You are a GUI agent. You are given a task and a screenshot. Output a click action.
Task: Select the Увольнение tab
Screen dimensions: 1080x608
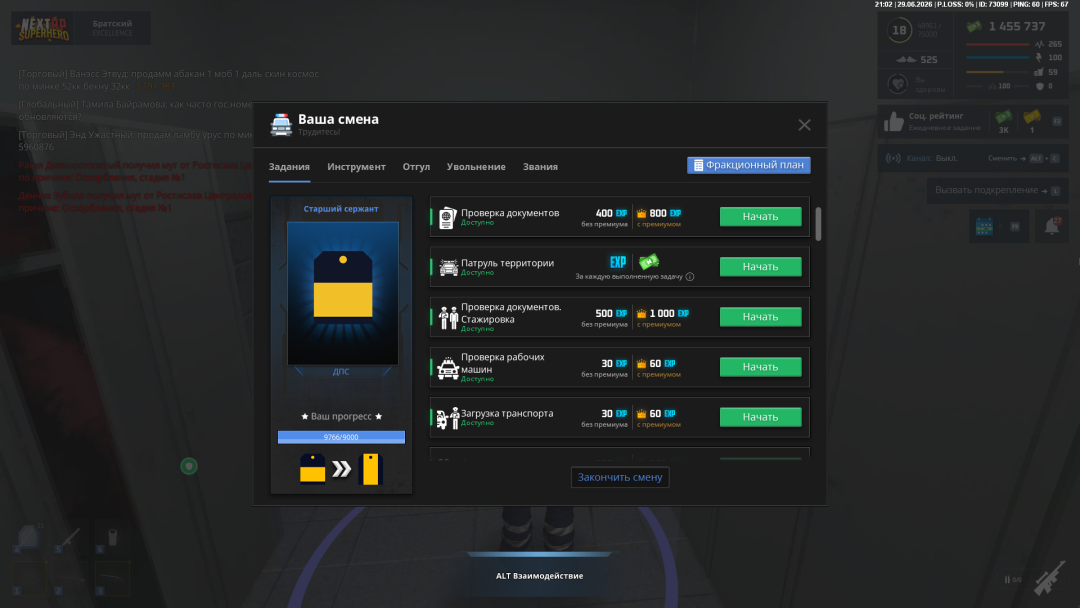476,167
